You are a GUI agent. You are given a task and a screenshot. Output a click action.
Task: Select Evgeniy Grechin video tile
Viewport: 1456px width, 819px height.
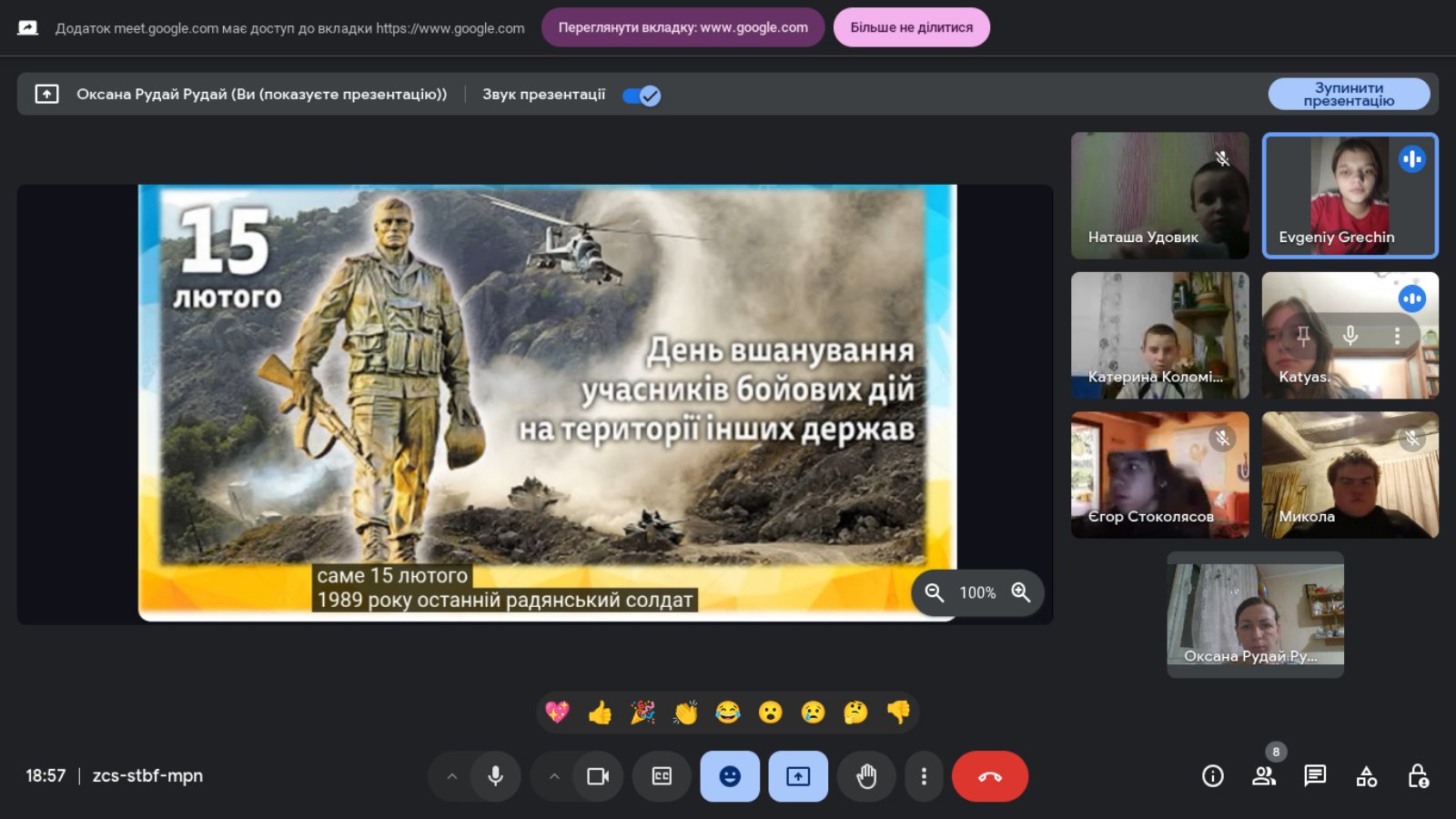1350,196
